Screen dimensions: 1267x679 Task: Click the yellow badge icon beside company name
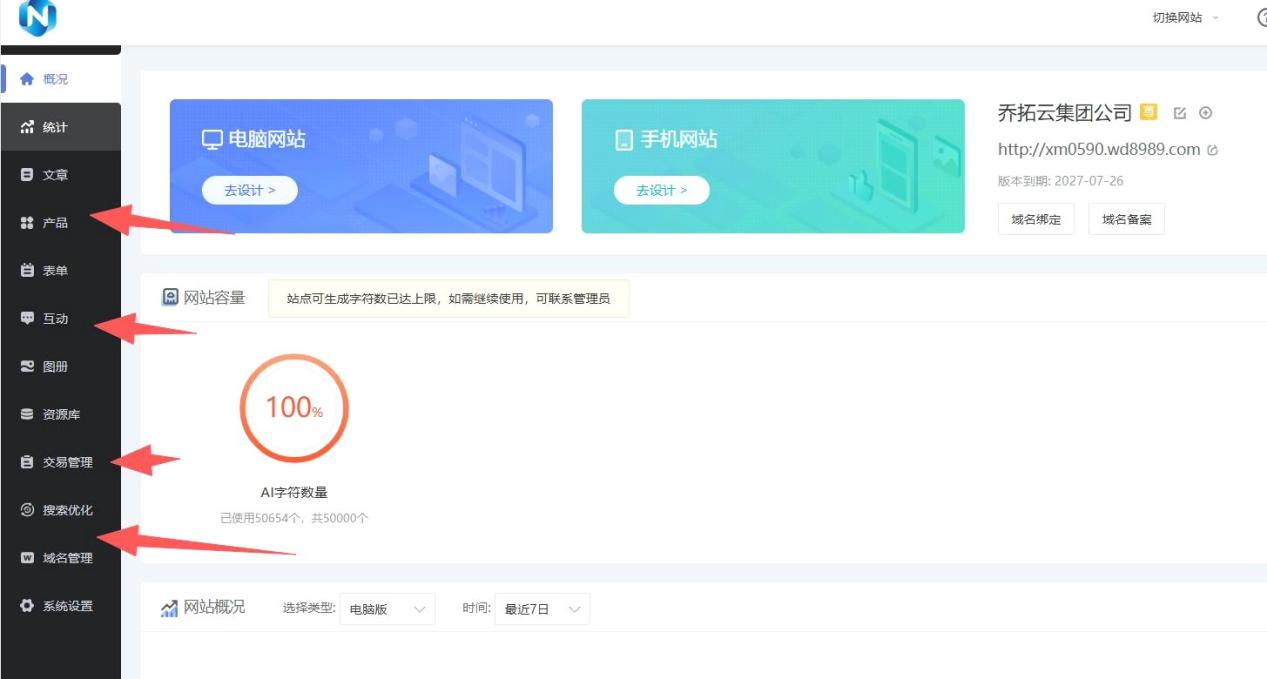click(1149, 112)
